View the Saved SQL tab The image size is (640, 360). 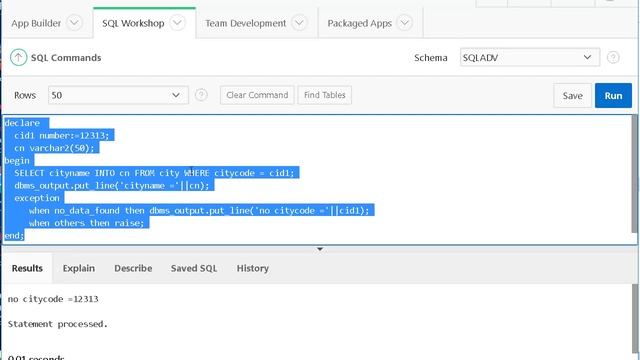(194, 268)
